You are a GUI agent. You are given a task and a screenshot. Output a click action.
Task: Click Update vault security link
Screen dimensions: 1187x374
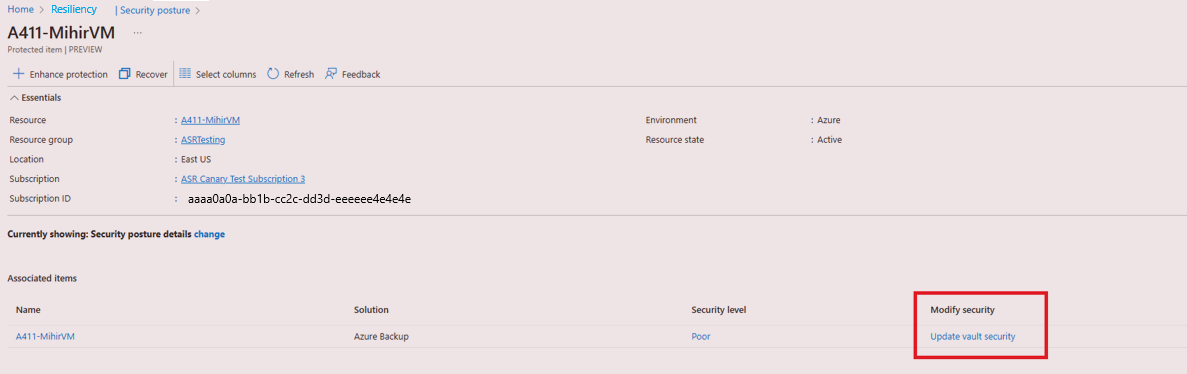pyautogui.click(x=973, y=337)
